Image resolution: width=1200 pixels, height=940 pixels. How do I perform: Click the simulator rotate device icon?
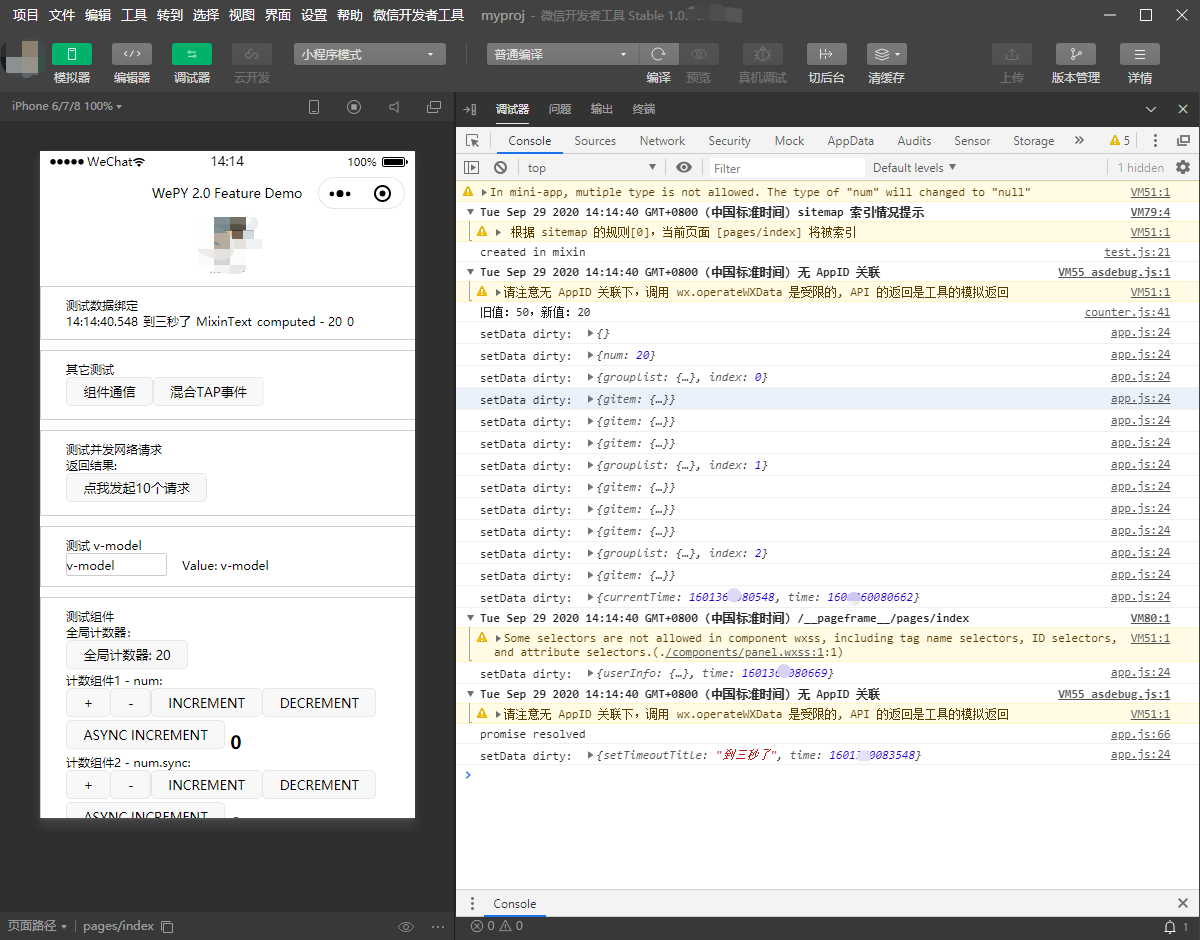[x=314, y=107]
